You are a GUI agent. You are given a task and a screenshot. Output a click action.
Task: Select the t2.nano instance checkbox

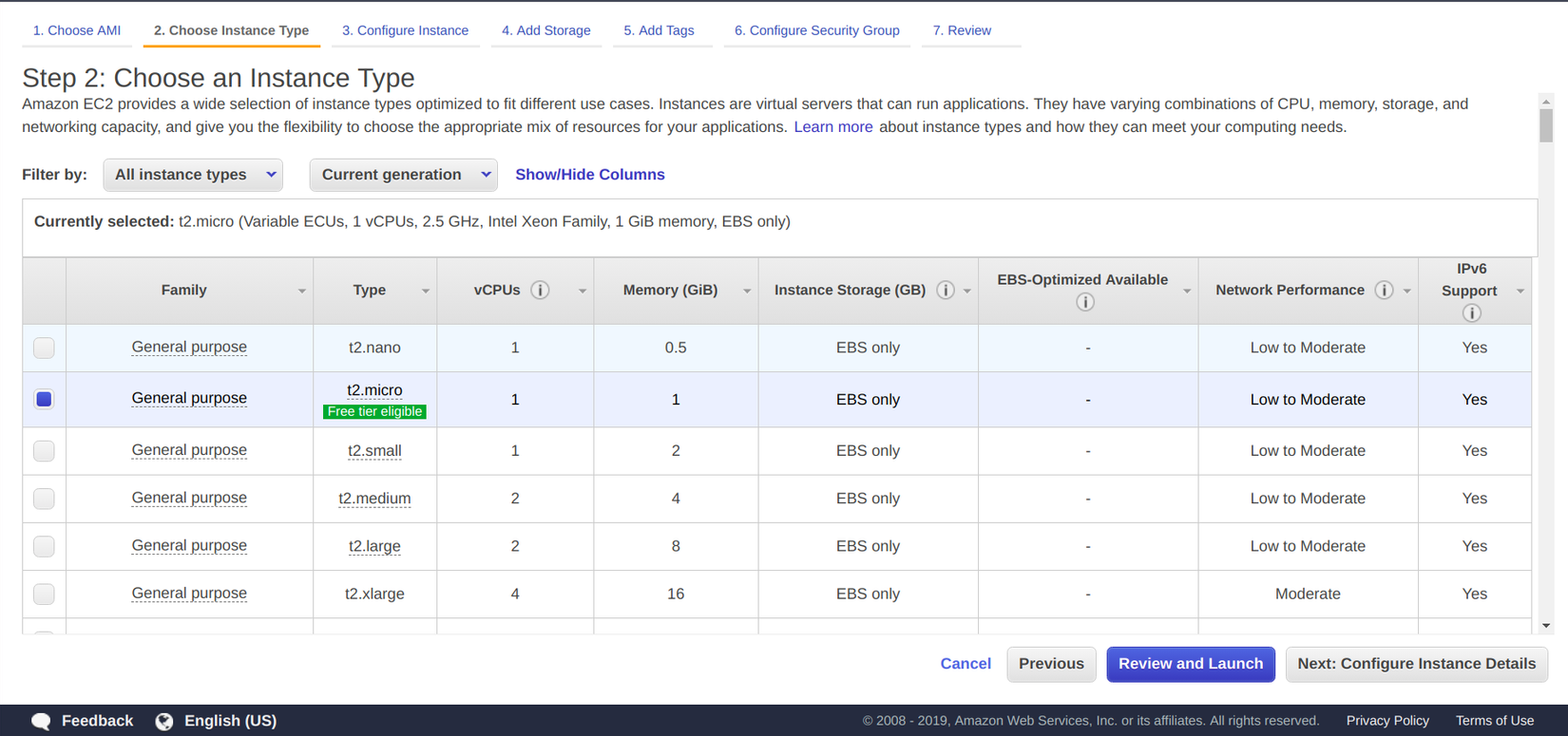click(x=44, y=348)
